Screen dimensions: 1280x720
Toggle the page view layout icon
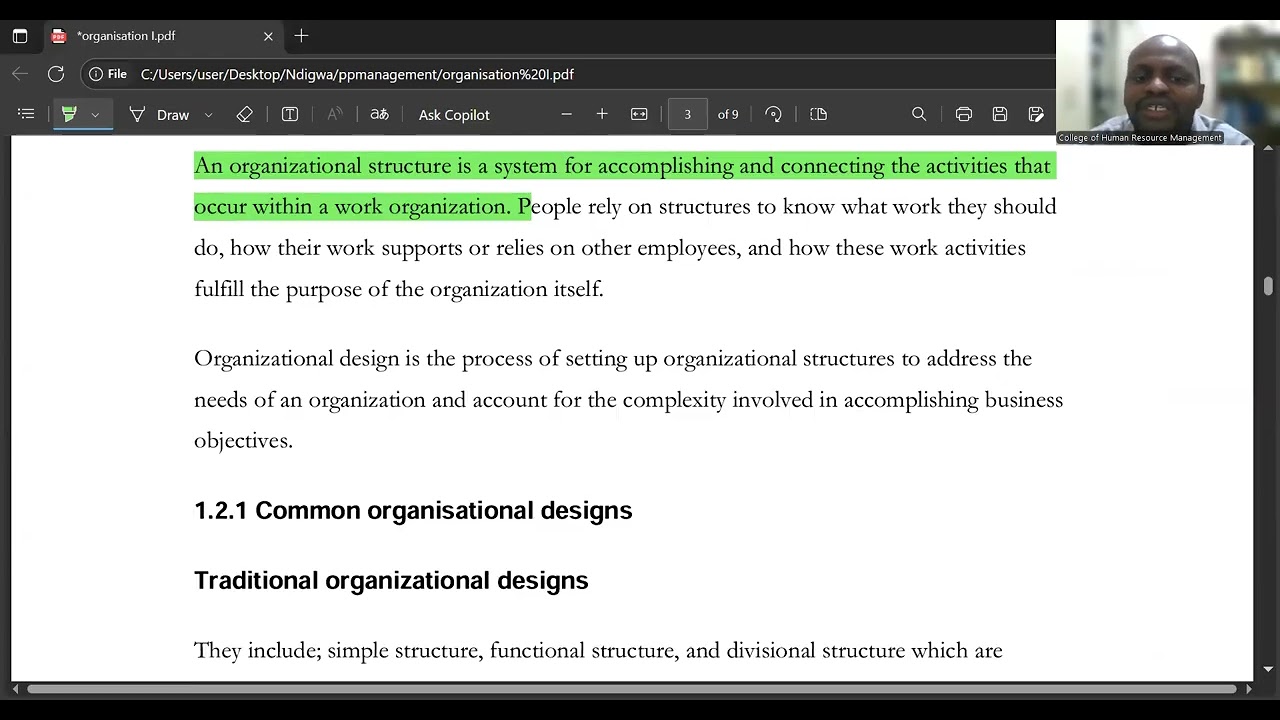point(819,115)
